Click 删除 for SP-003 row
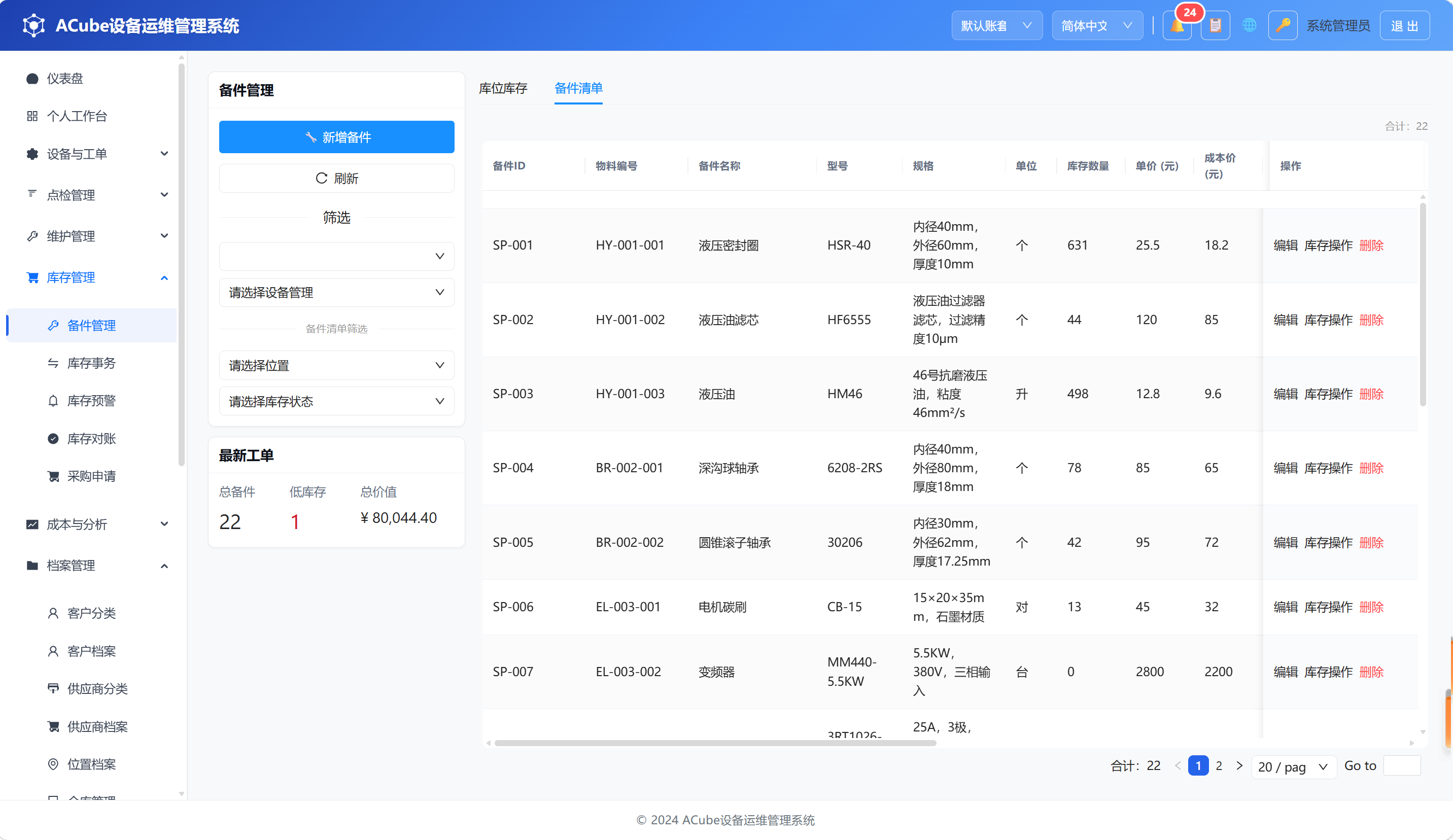This screenshot has width=1453, height=840. [x=1371, y=394]
